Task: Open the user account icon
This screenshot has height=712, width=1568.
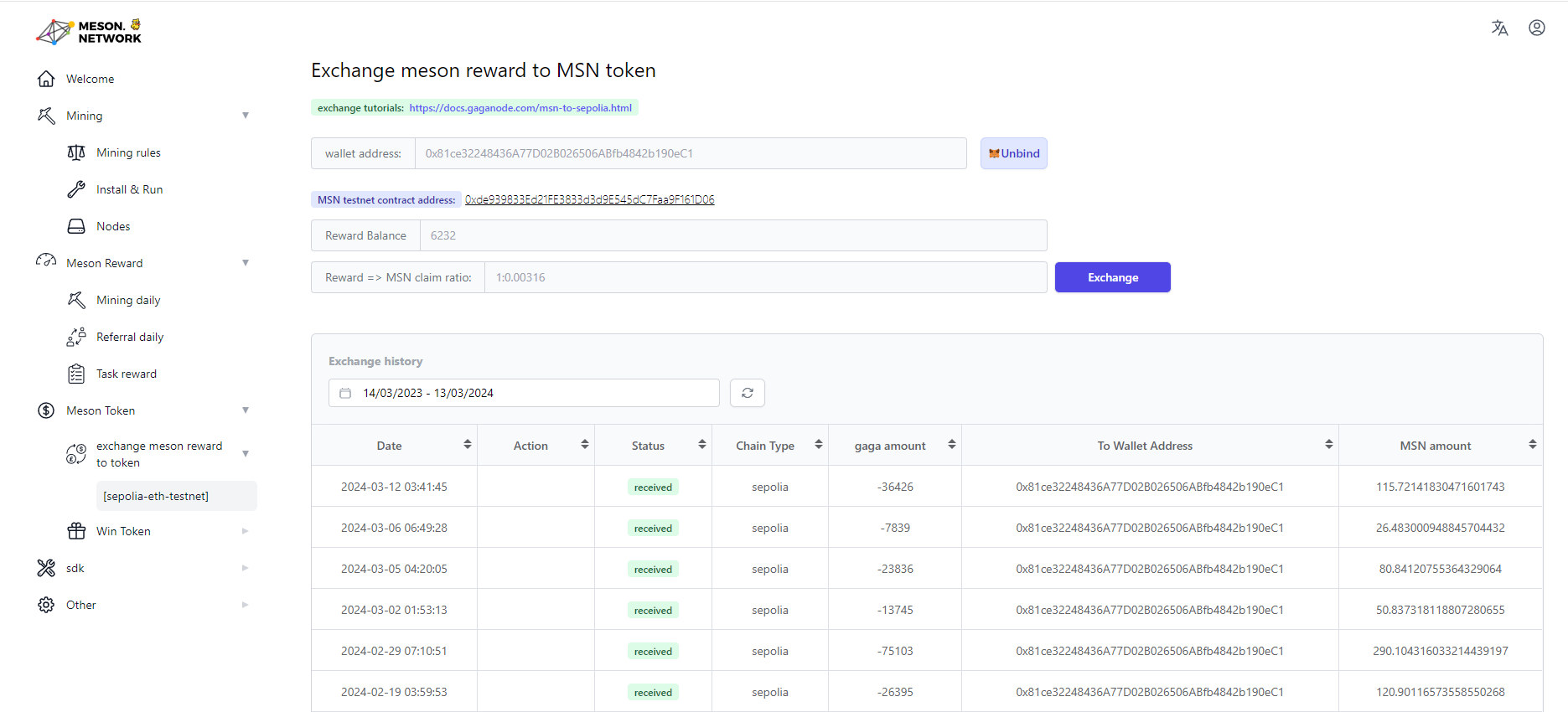Action: 1536,28
